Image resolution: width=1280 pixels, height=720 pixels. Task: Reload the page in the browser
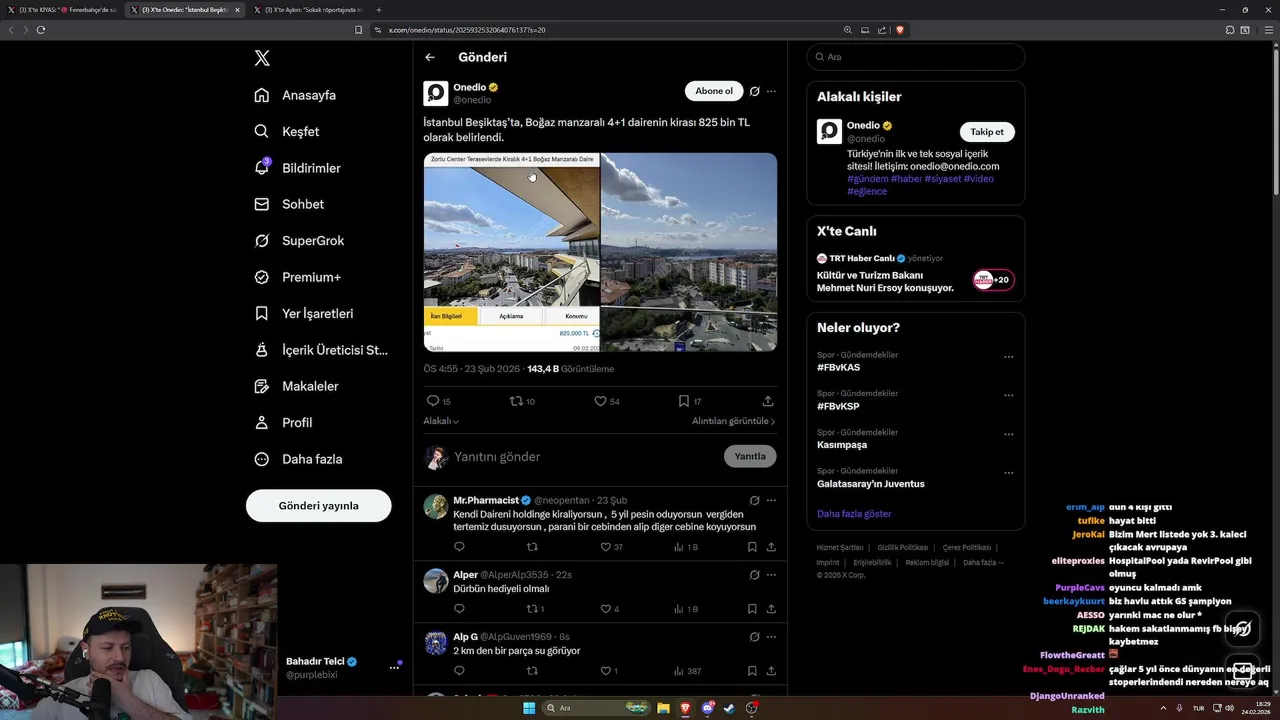[x=41, y=30]
